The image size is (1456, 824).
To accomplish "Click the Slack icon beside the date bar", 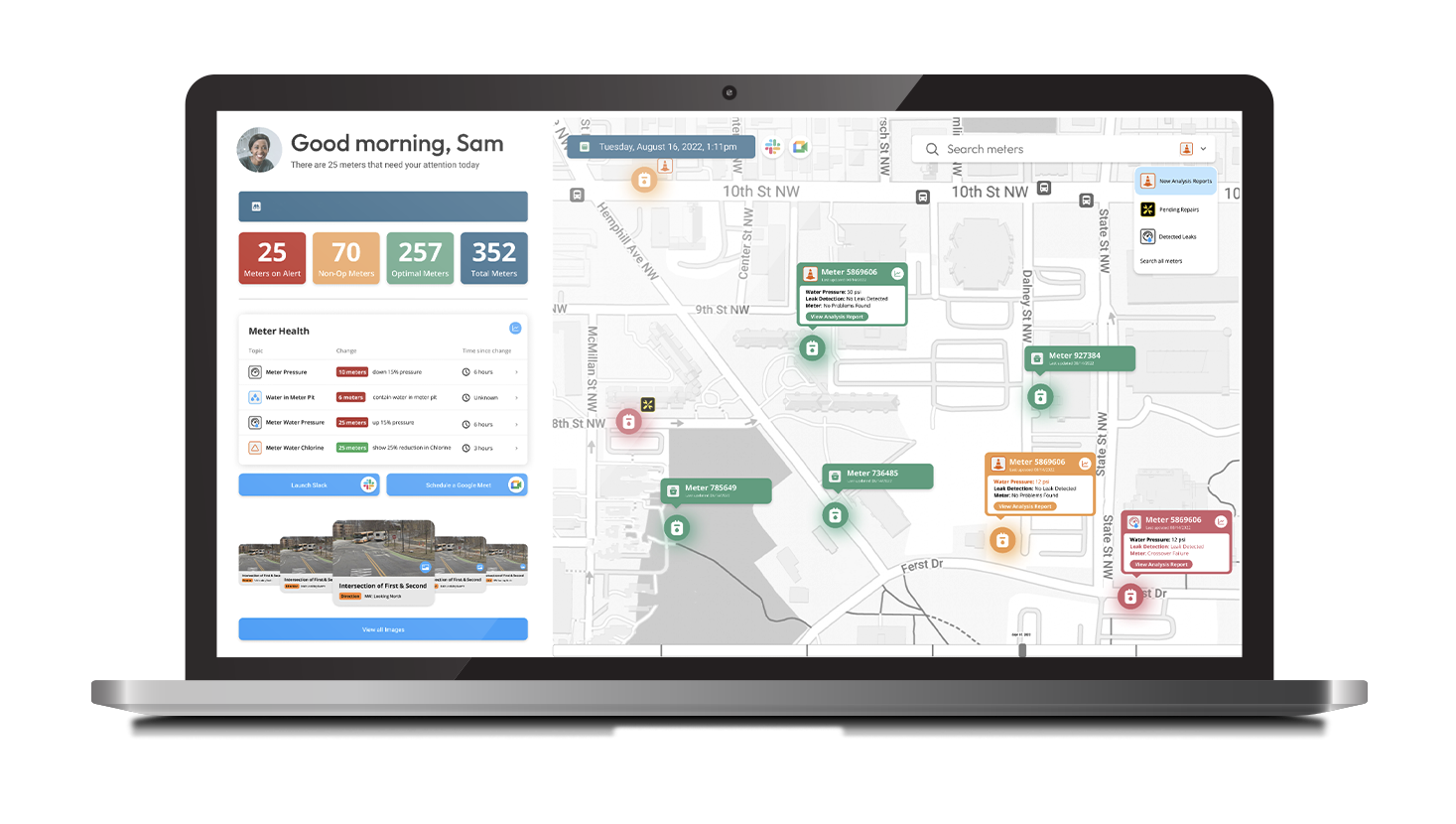I will pos(772,147).
